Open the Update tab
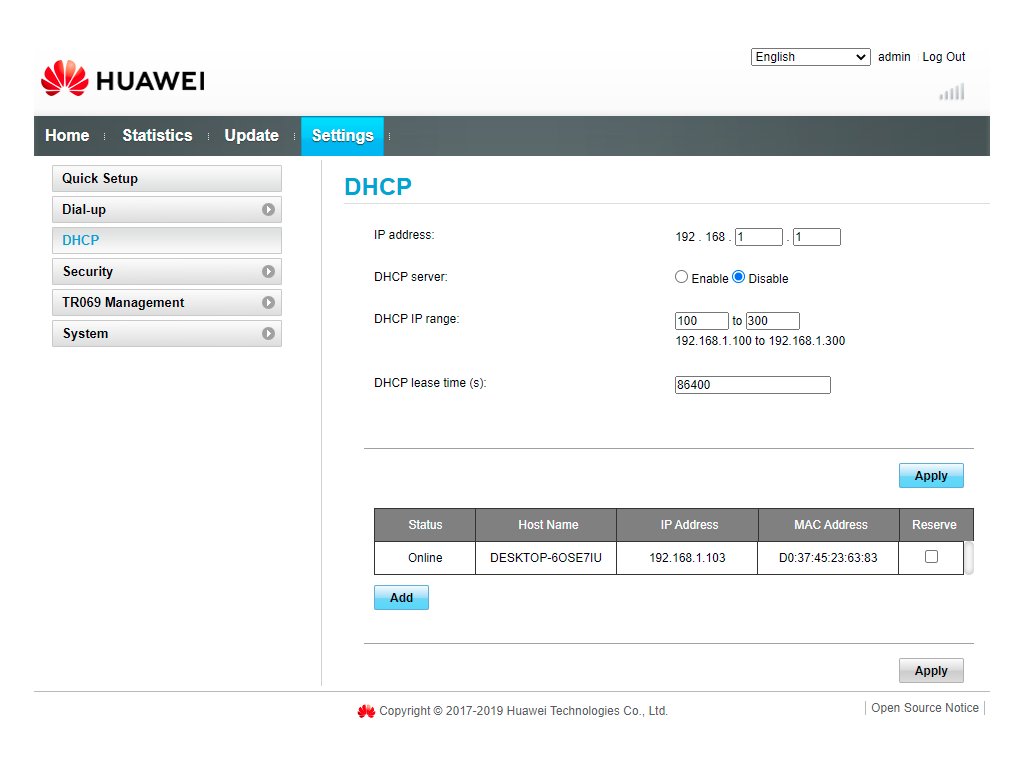1024x768 pixels. [x=251, y=136]
